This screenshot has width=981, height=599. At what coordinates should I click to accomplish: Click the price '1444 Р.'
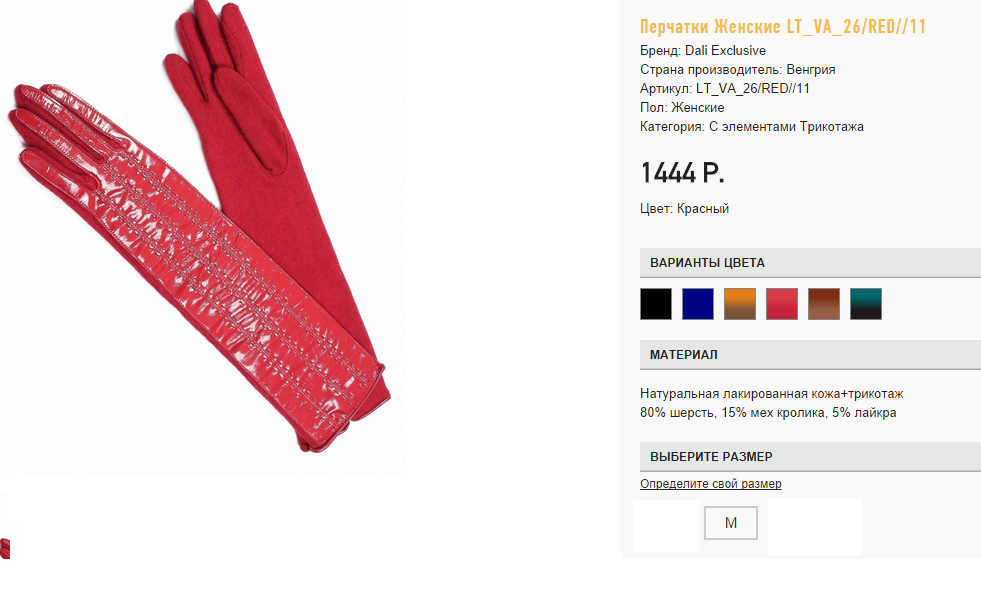click(682, 173)
